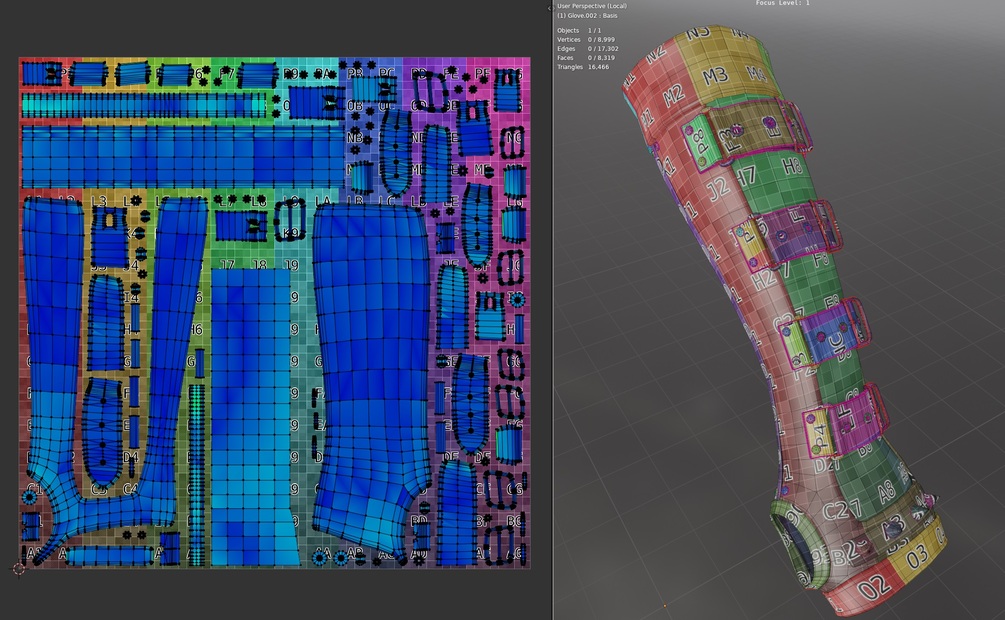Screen dimensions: 1005x620
Task: Click the 'M3' face label on the model
Action: click(x=715, y=77)
